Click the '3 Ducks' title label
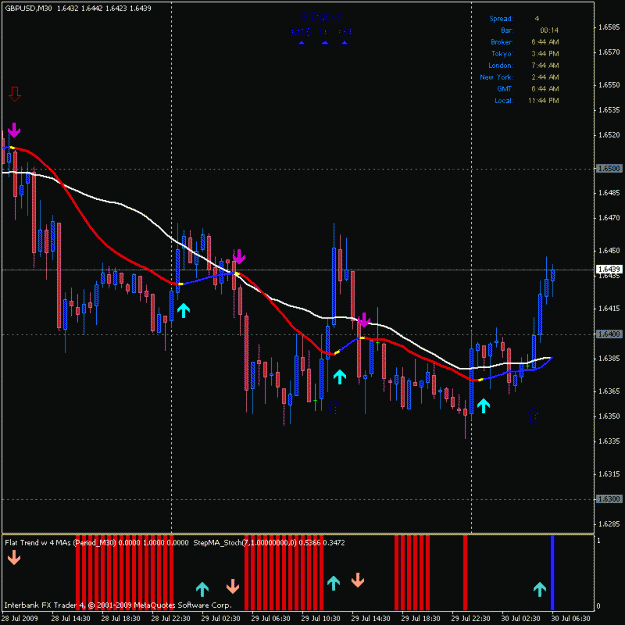The width and height of the screenshot is (625, 625). point(321,17)
